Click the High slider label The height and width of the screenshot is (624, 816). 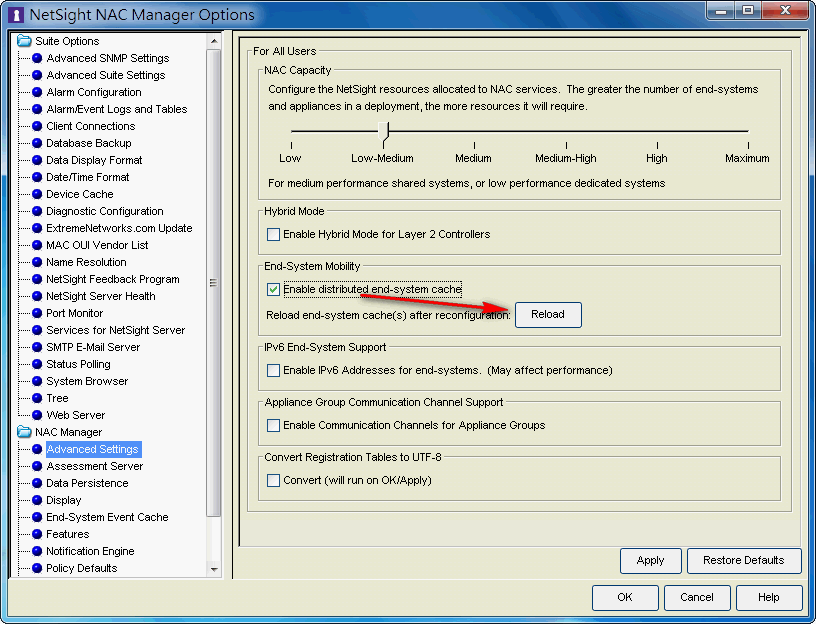[657, 158]
